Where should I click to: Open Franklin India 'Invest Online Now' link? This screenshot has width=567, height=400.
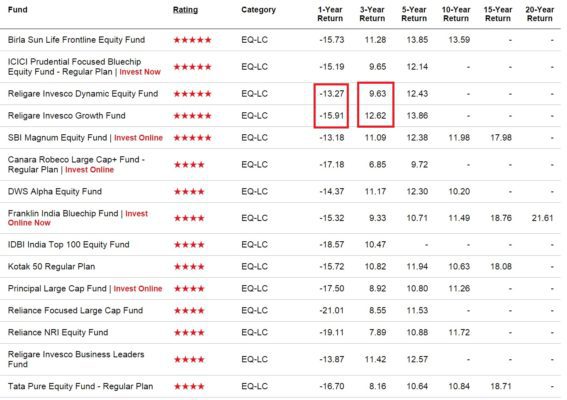[x=78, y=218]
